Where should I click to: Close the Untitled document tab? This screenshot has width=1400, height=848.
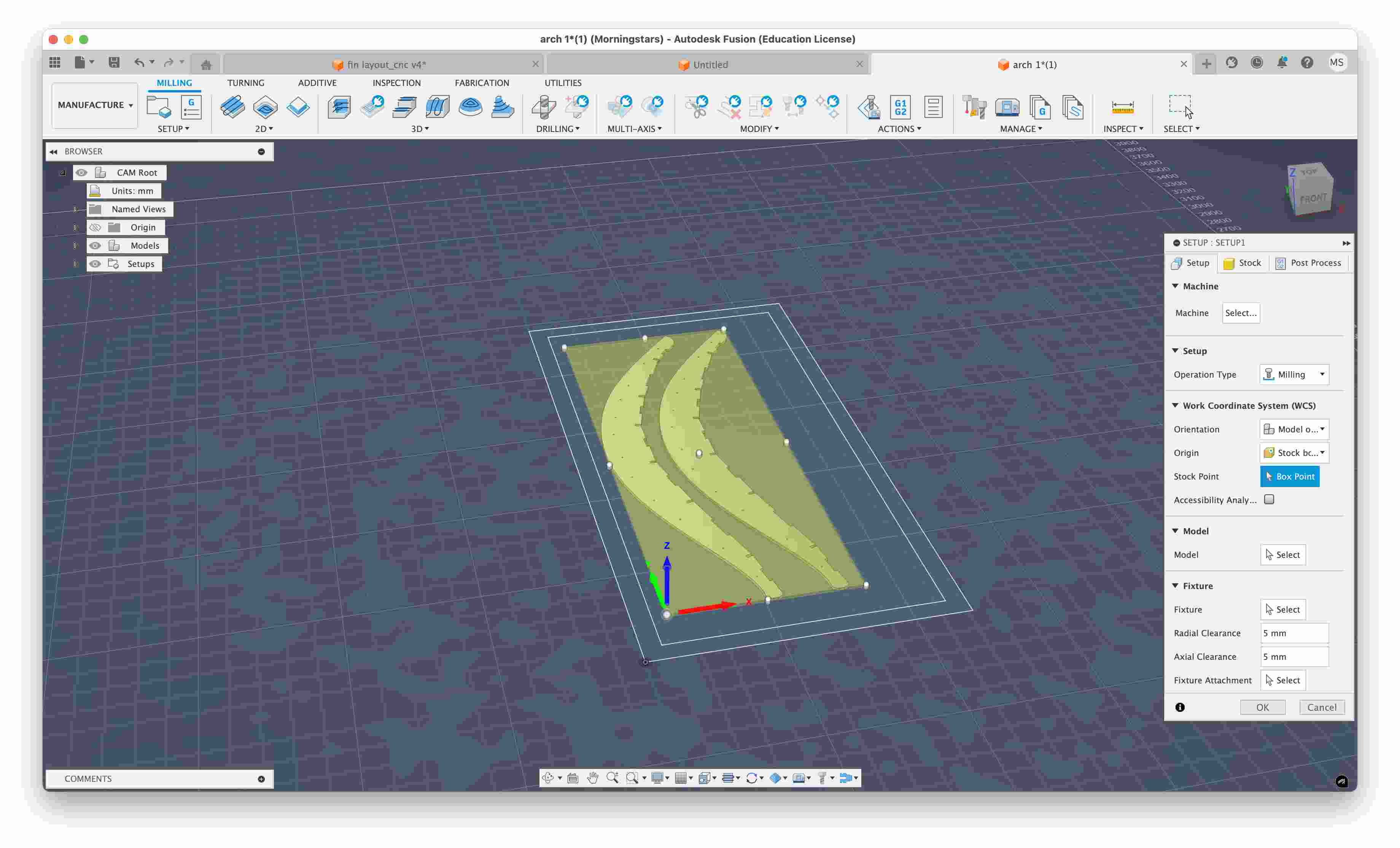click(x=859, y=64)
